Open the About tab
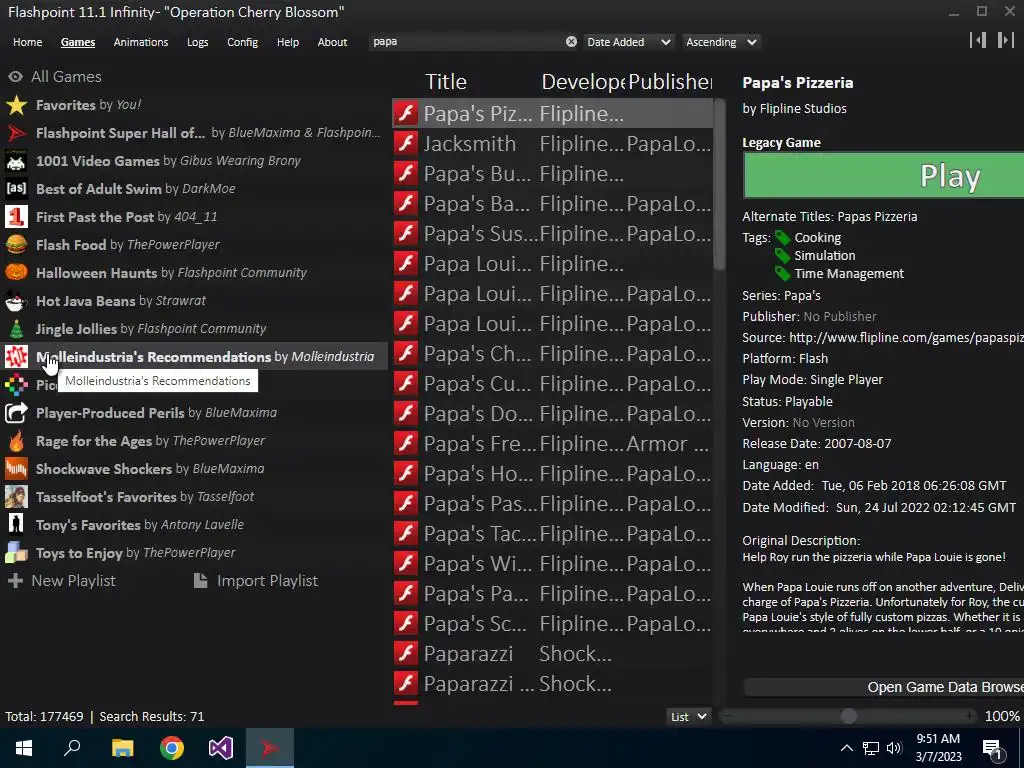Image resolution: width=1024 pixels, height=768 pixels. click(x=332, y=42)
